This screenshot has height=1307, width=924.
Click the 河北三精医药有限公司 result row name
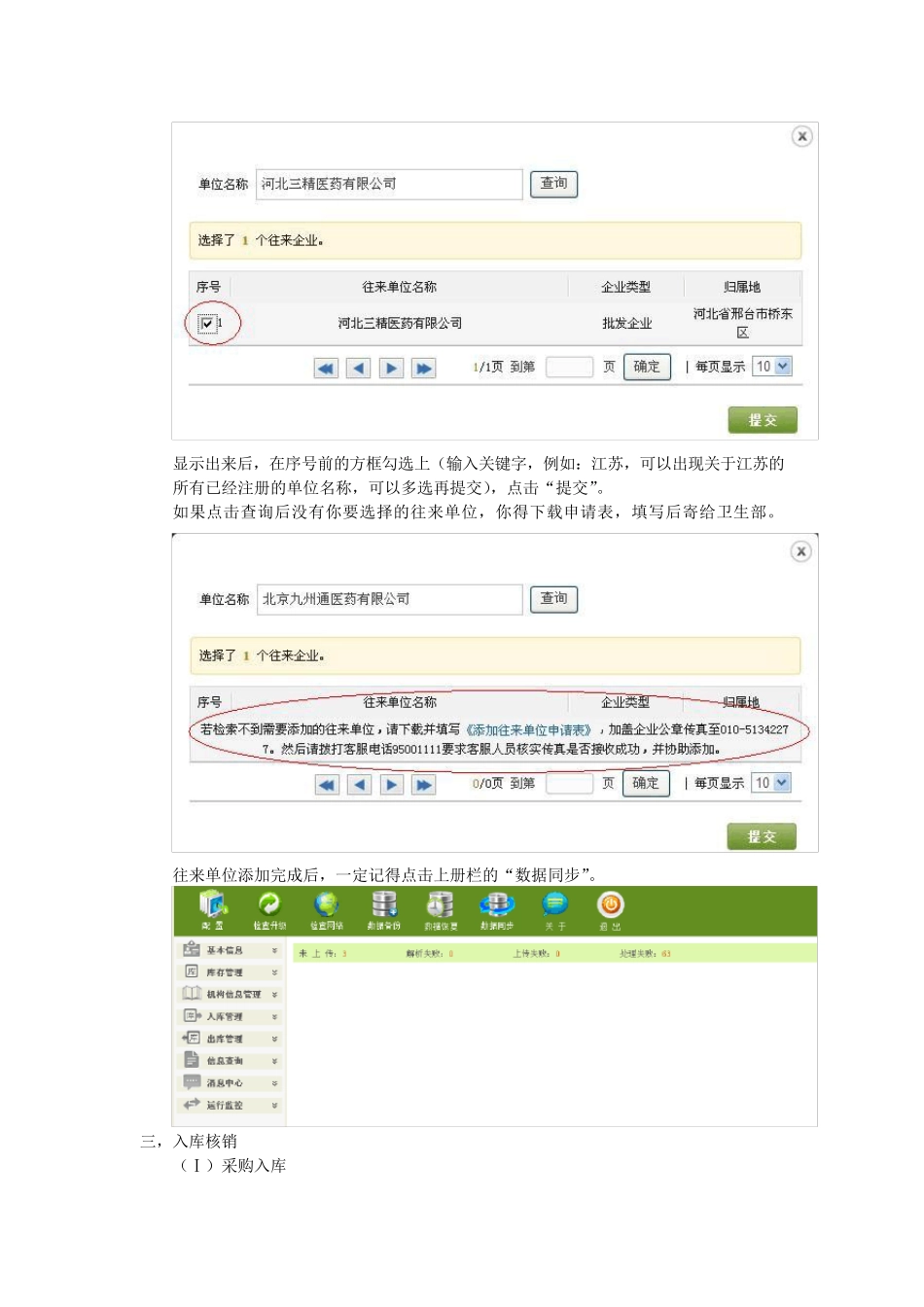(x=400, y=323)
